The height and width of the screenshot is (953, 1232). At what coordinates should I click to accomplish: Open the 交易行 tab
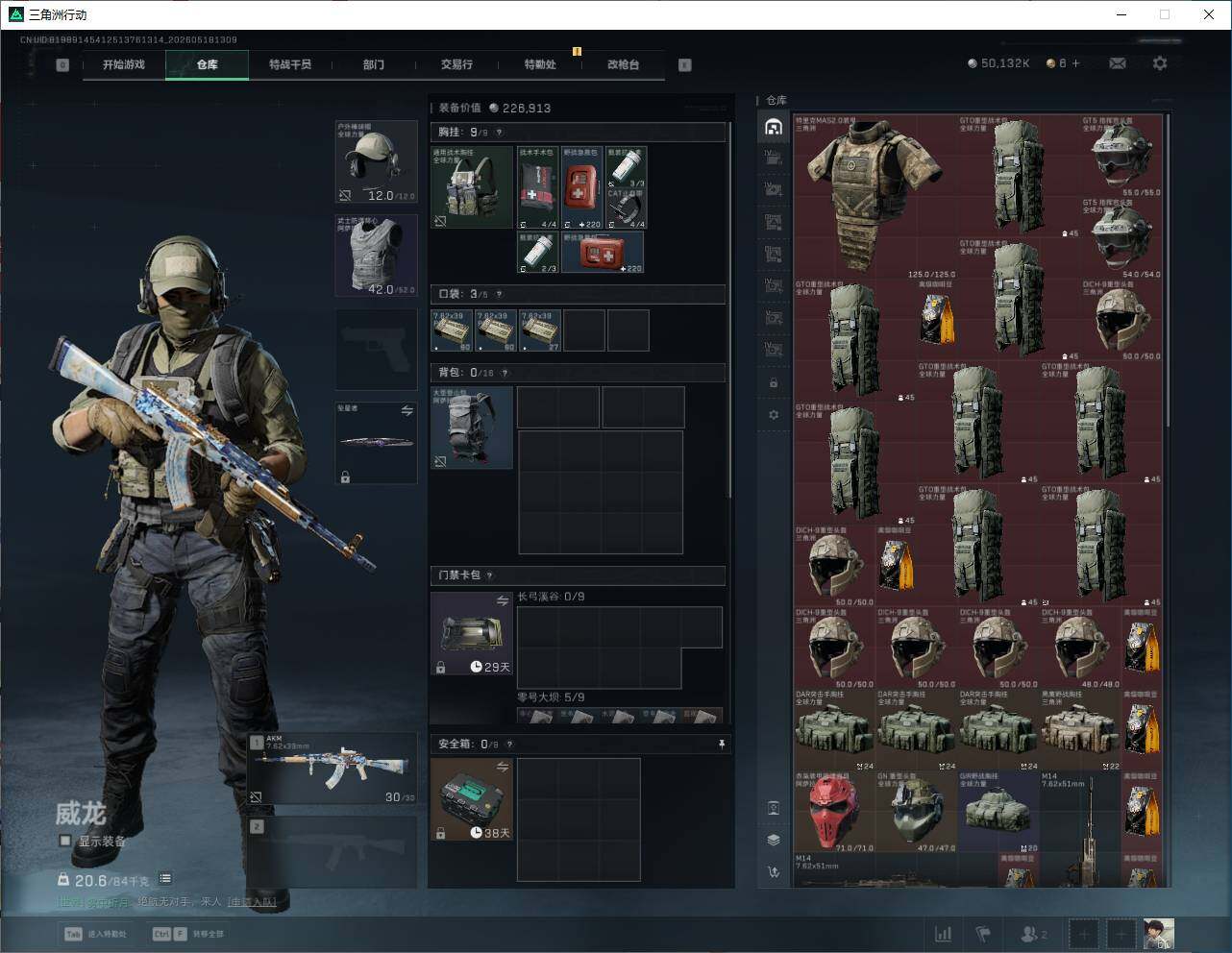(456, 64)
